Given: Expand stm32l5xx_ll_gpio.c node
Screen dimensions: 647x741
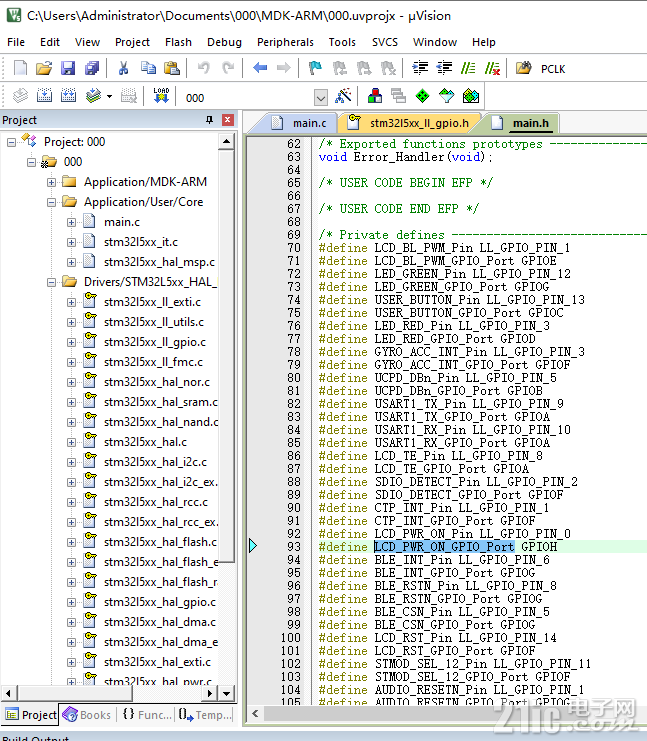Looking at the screenshot, I should pyautogui.click(x=71, y=342).
